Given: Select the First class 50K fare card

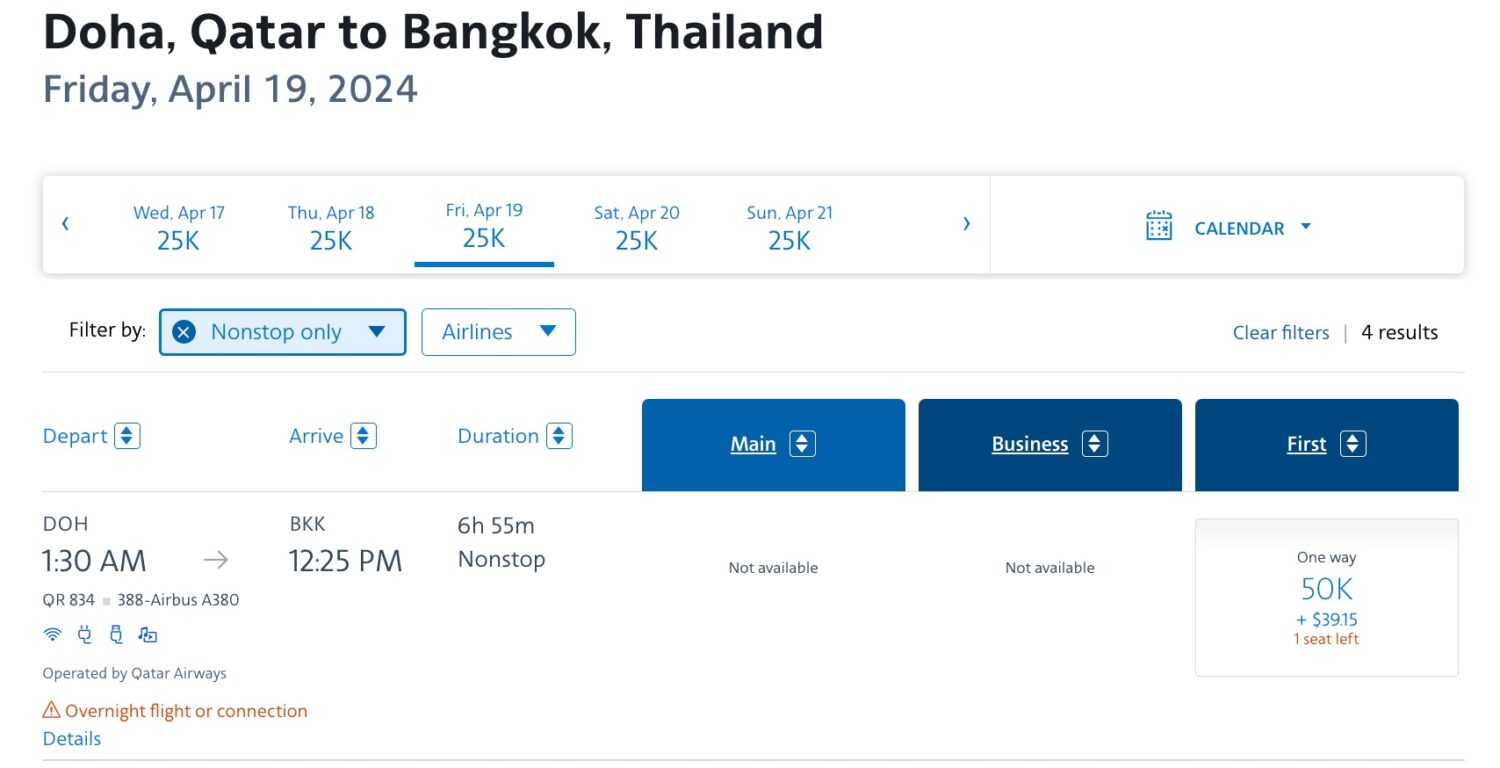Looking at the screenshot, I should coord(1326,597).
